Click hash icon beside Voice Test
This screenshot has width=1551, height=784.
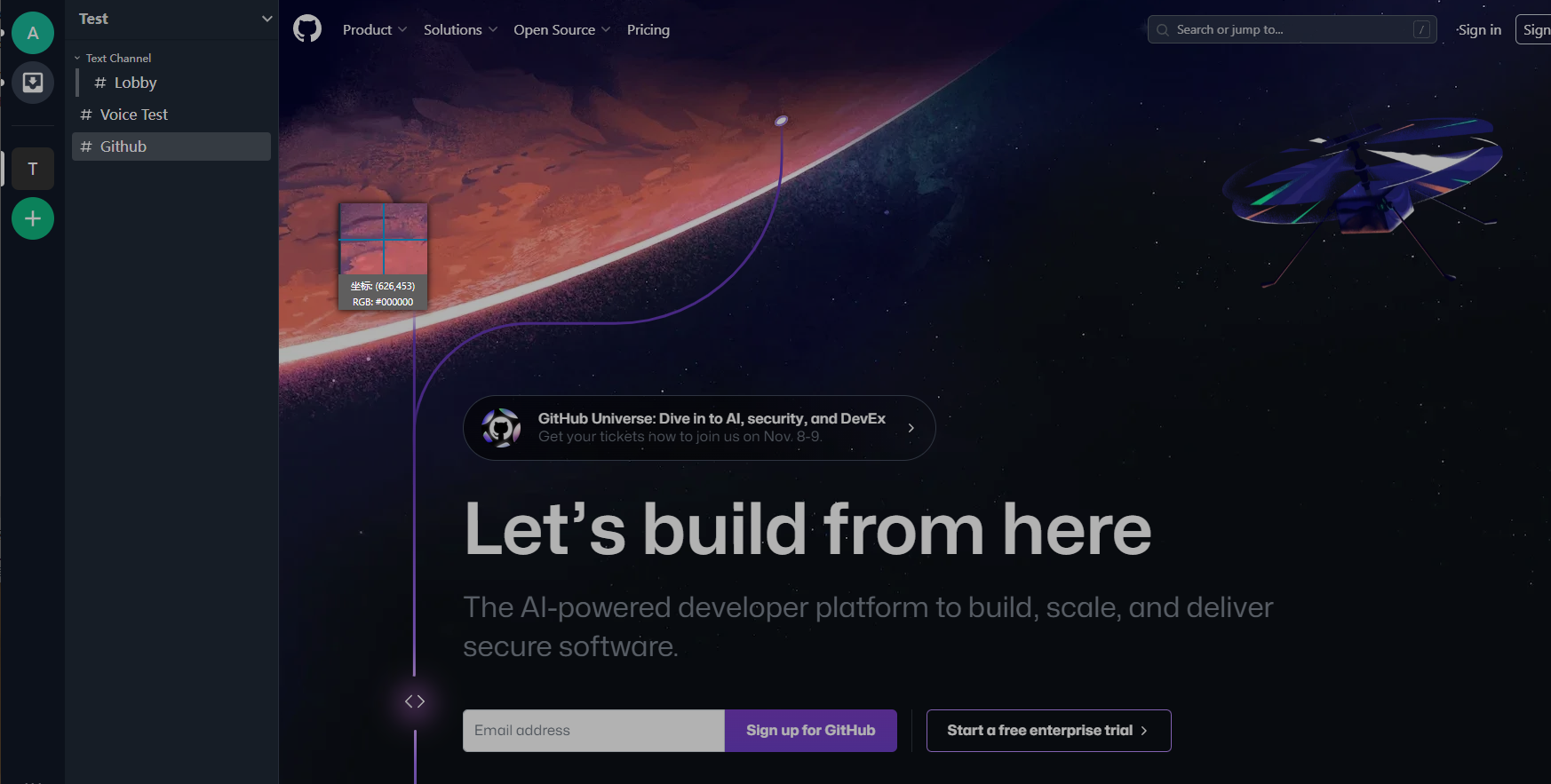pos(86,115)
